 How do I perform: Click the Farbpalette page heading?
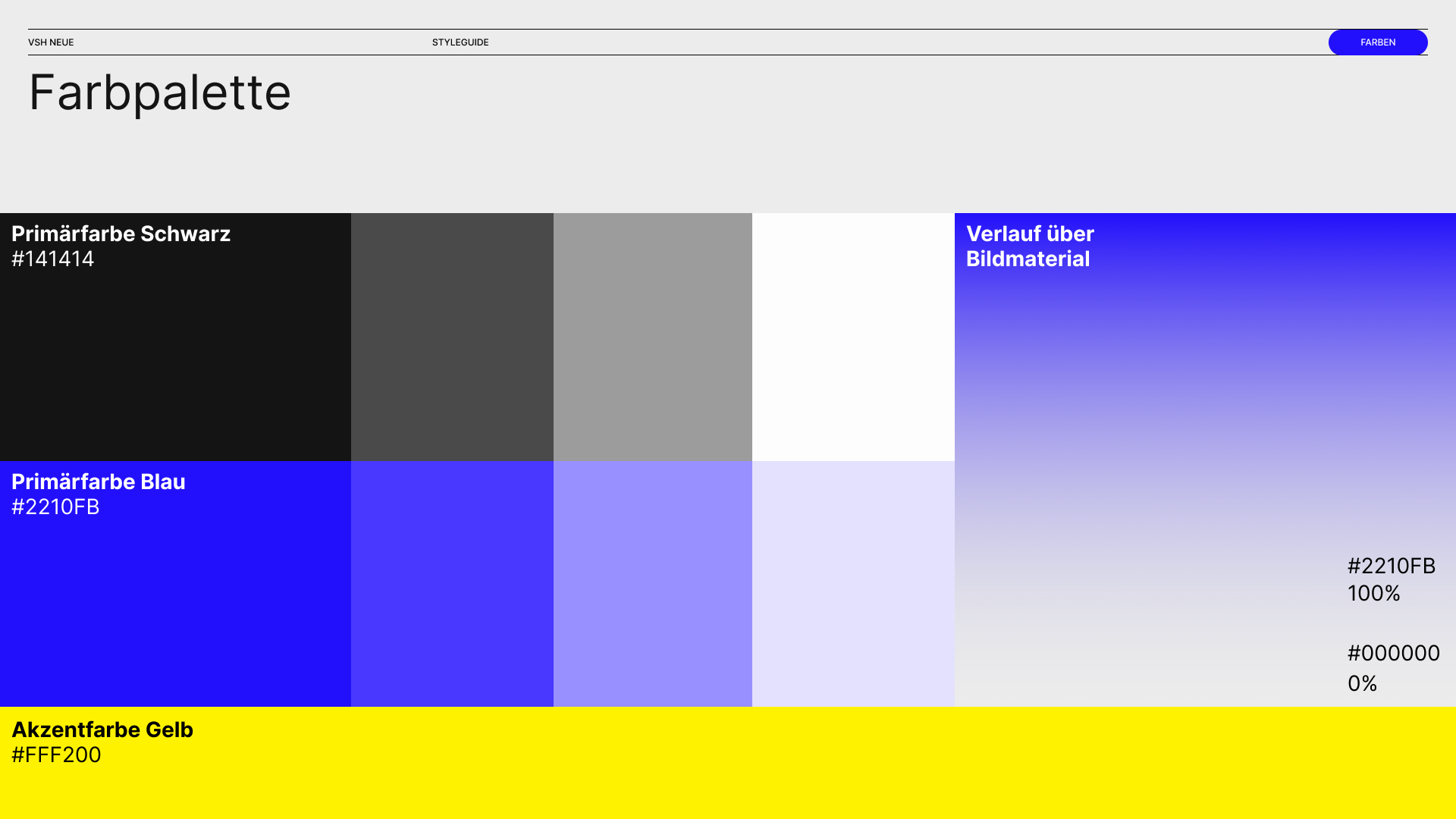coord(160,93)
